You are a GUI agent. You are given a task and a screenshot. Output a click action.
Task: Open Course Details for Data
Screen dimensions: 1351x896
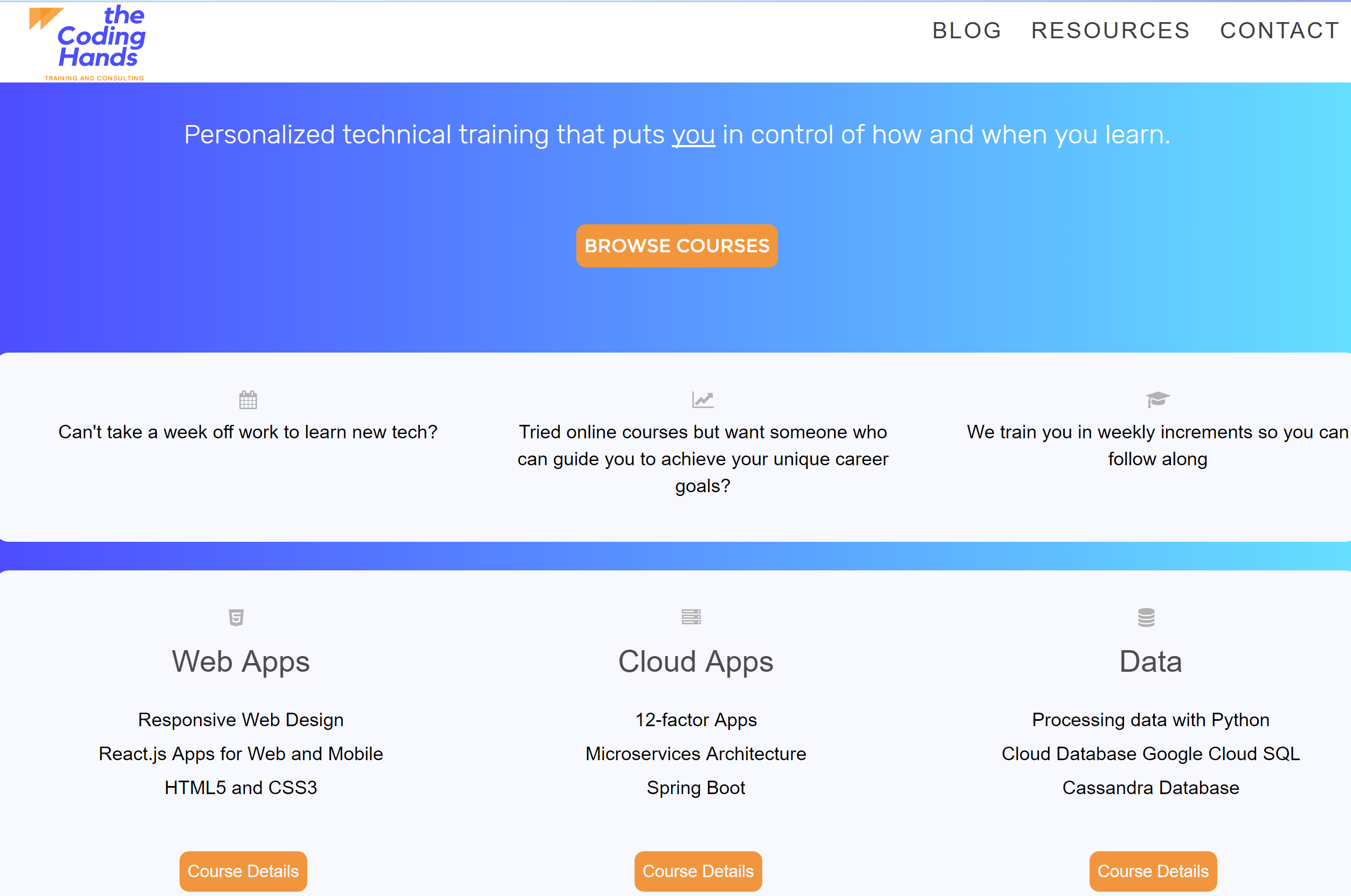(1153, 871)
